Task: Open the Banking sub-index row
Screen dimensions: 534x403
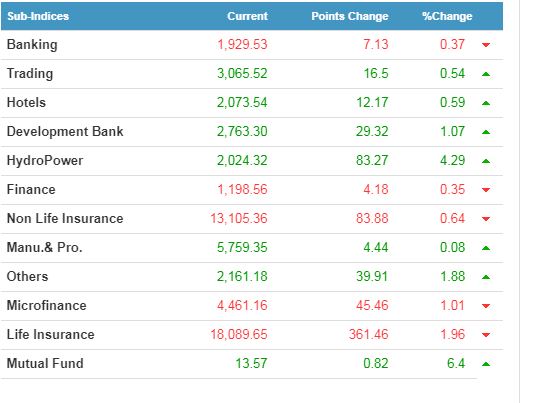Action: (x=252, y=45)
